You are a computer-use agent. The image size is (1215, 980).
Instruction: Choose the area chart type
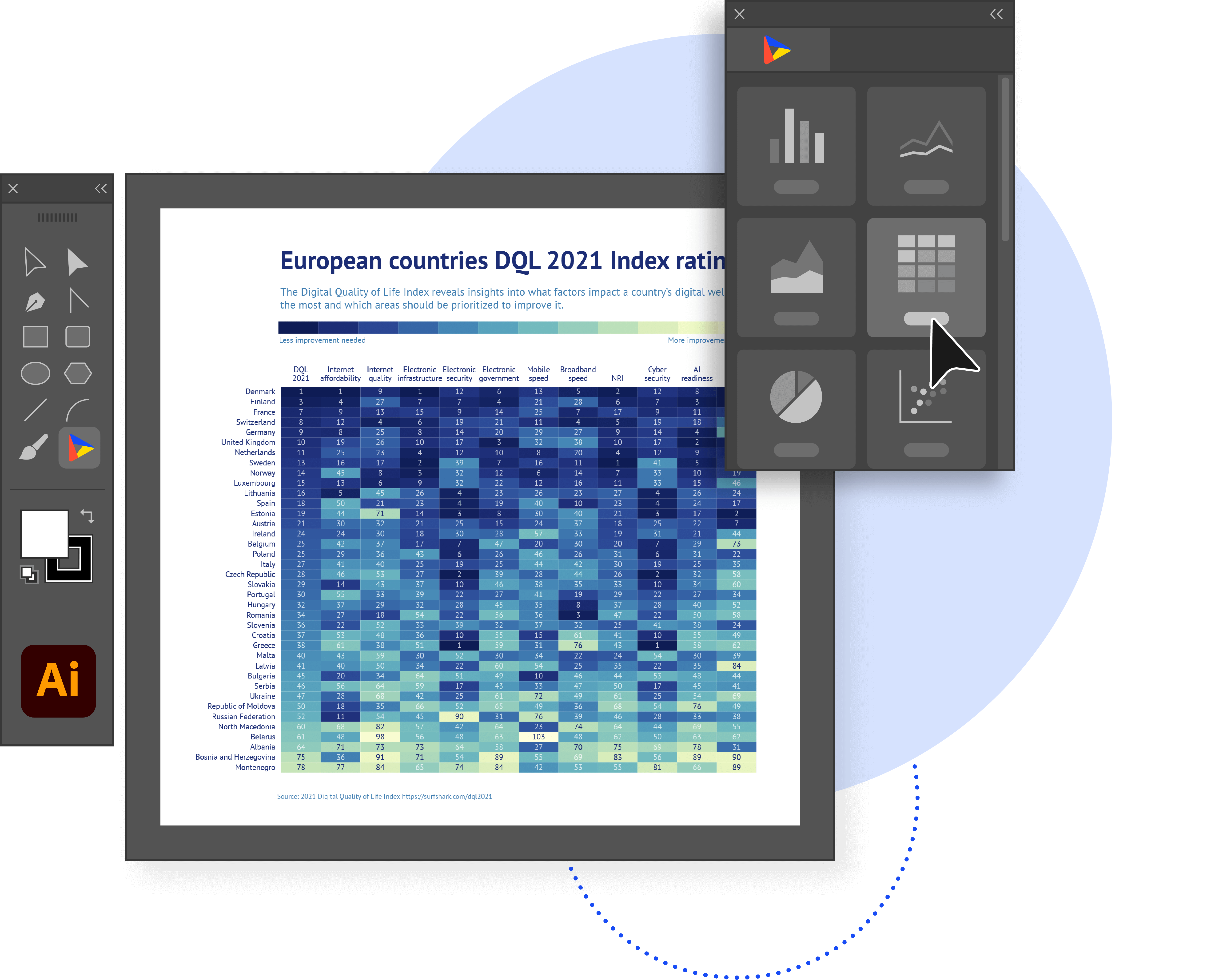coord(796,278)
